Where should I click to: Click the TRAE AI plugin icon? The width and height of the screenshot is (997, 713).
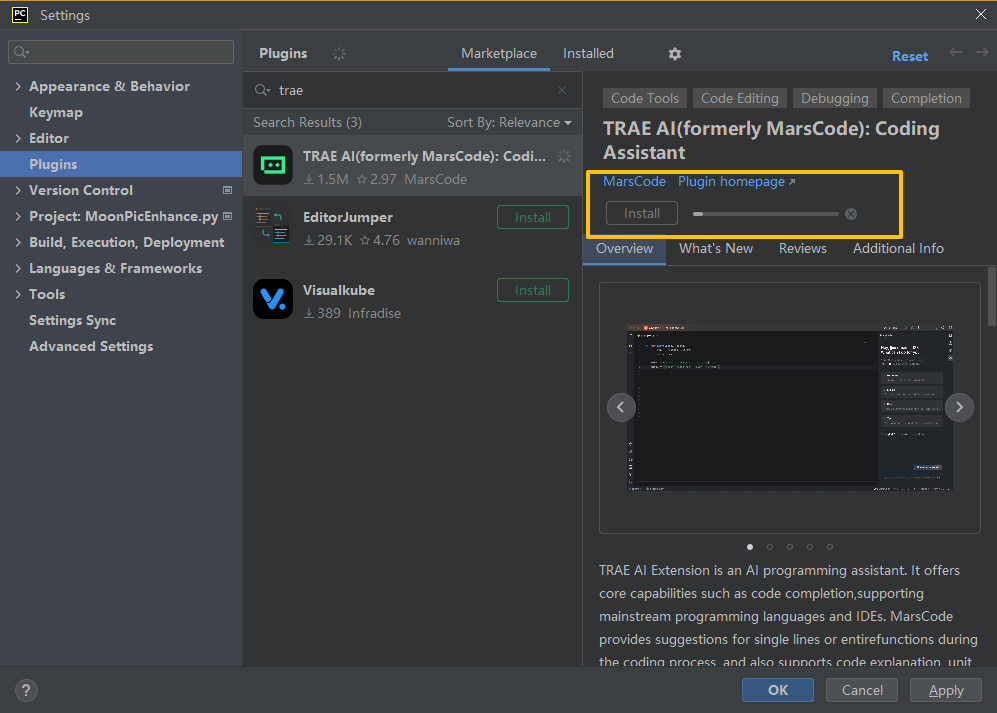point(273,165)
